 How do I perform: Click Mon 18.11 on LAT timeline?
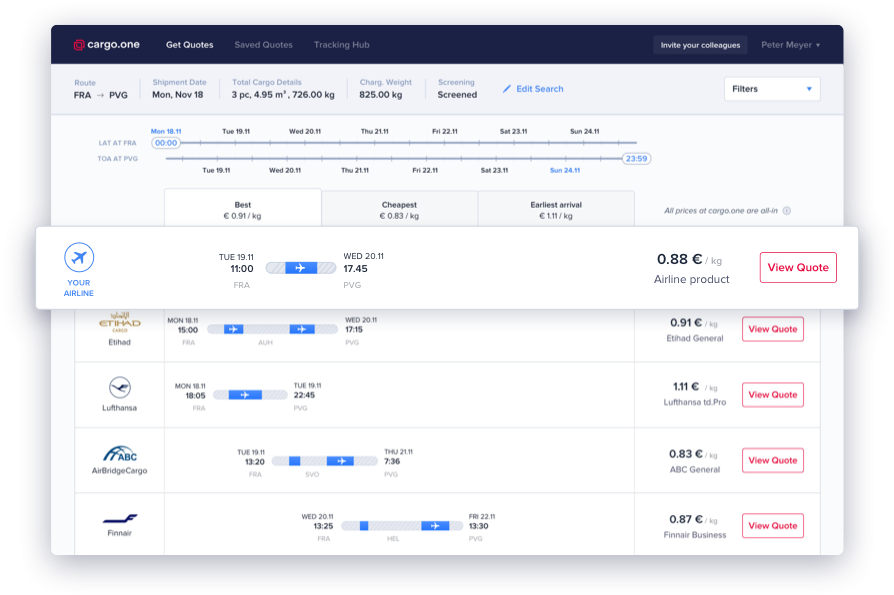point(166,131)
